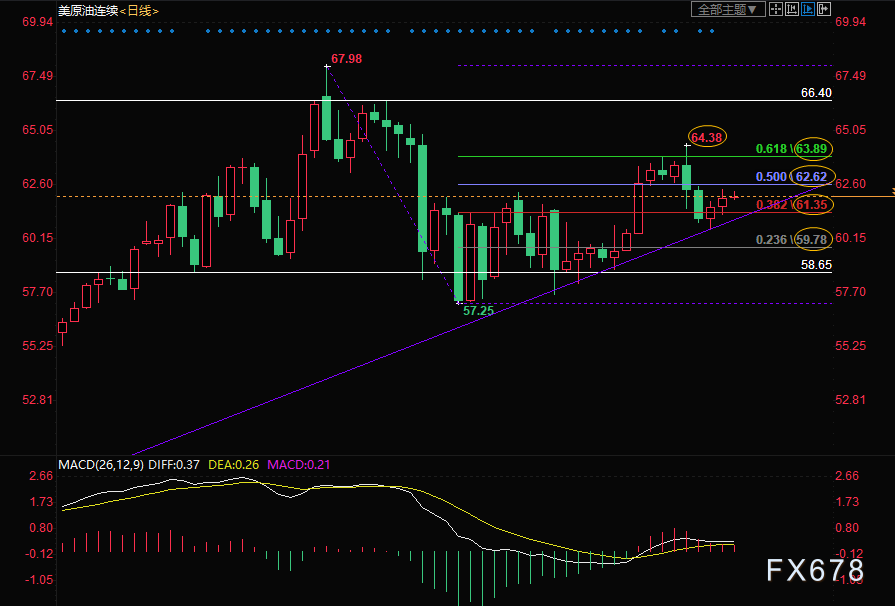
Task: Toggle the highlighted blue chart playback icon
Action: tap(808, 9)
